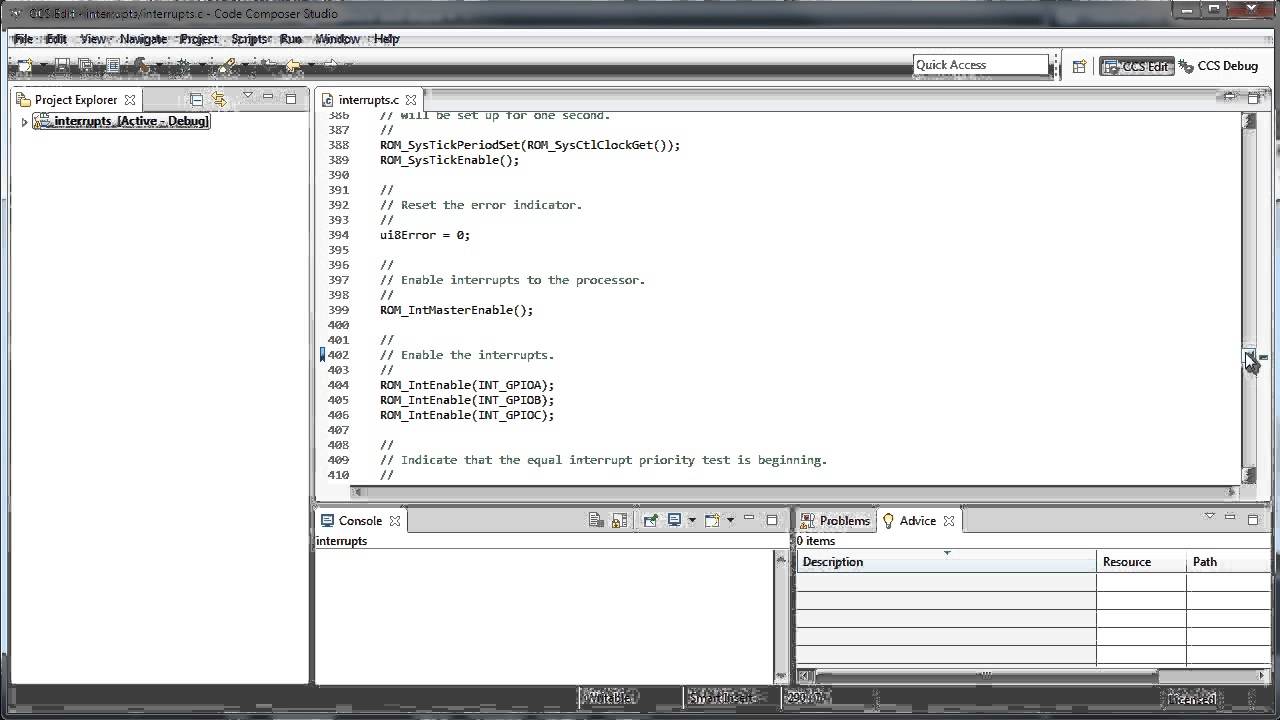1280x720 pixels.
Task: Click Collapse All in Project Explorer
Action: [196, 99]
